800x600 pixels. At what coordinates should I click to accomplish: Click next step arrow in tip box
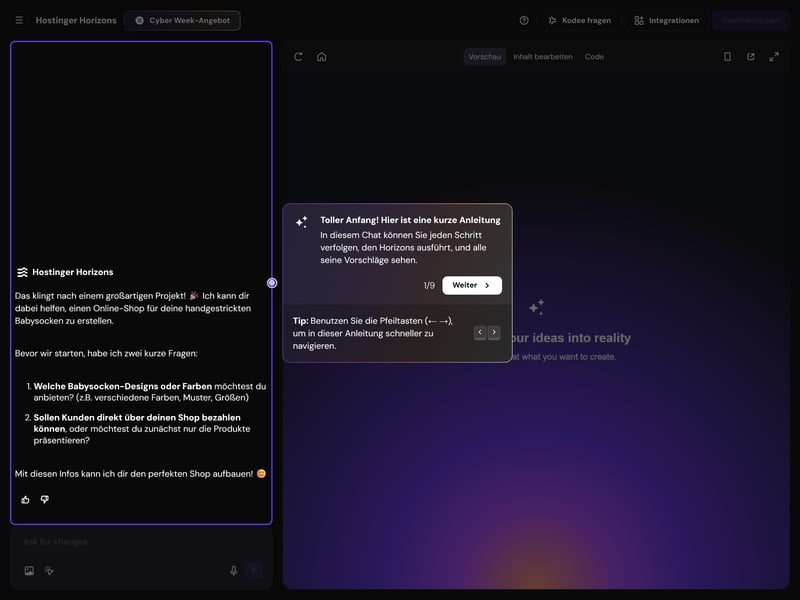coord(494,333)
